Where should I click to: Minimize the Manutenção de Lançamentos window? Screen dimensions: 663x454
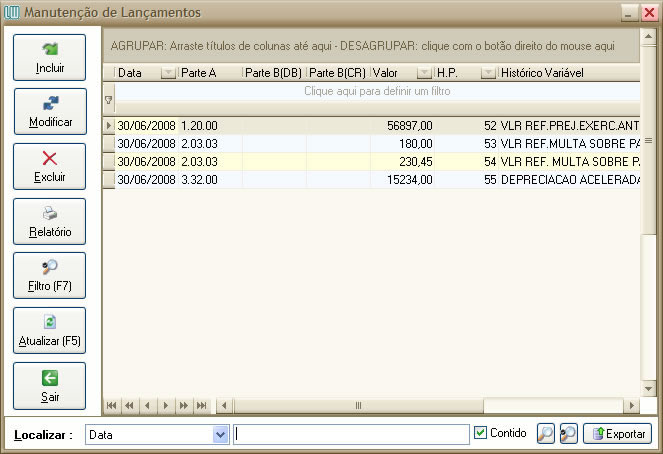coord(629,13)
